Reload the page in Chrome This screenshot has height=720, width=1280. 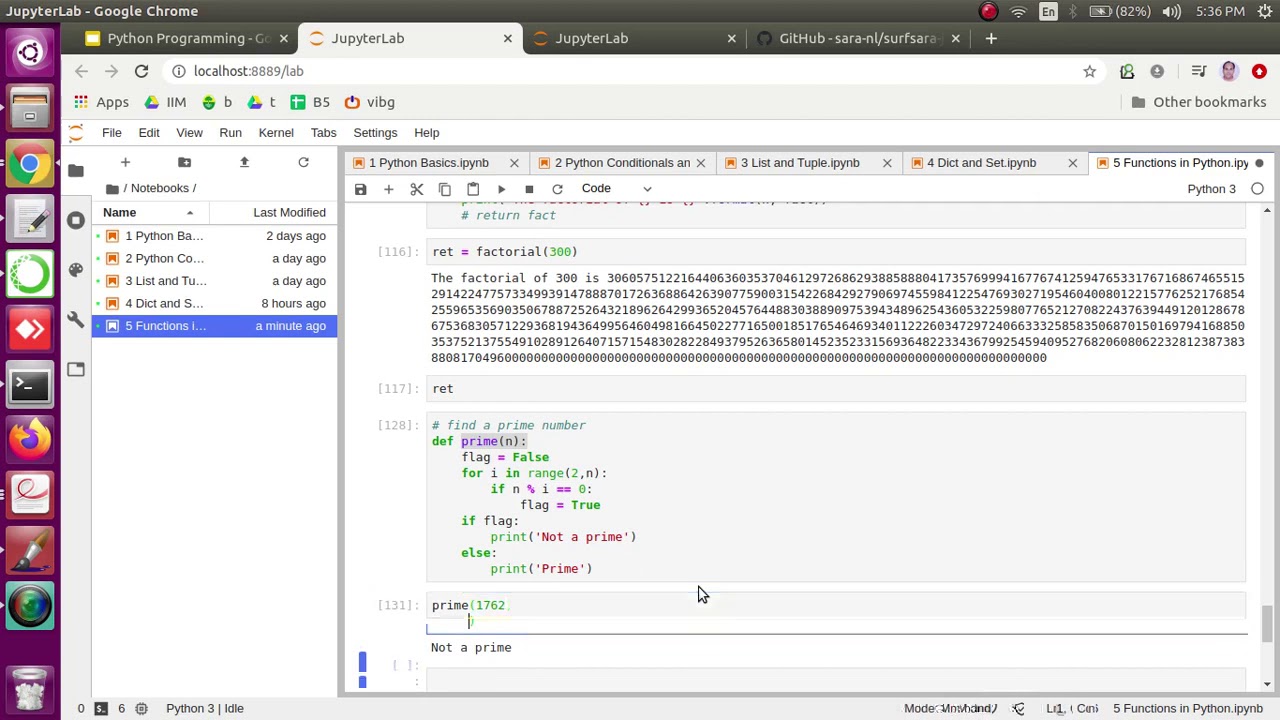point(141,71)
